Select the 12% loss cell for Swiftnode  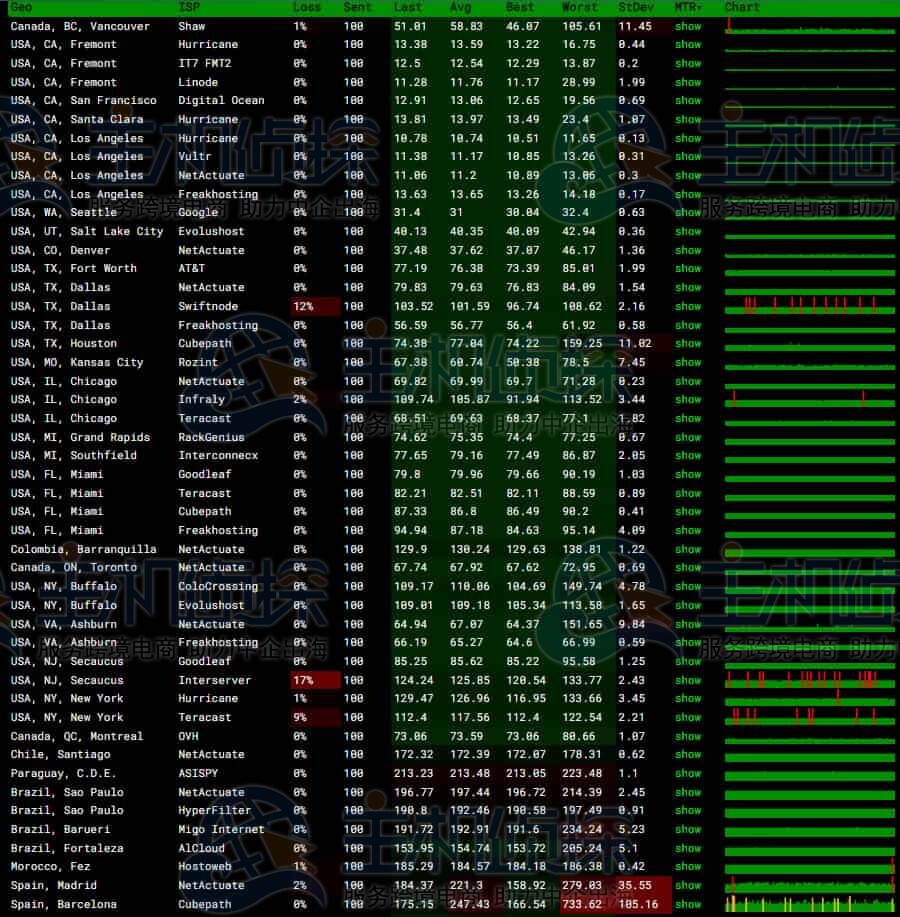(x=315, y=306)
